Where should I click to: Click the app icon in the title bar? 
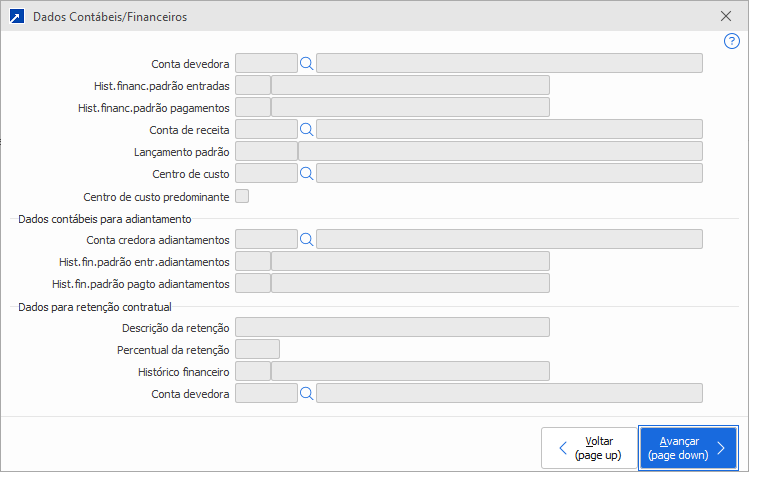17,17
